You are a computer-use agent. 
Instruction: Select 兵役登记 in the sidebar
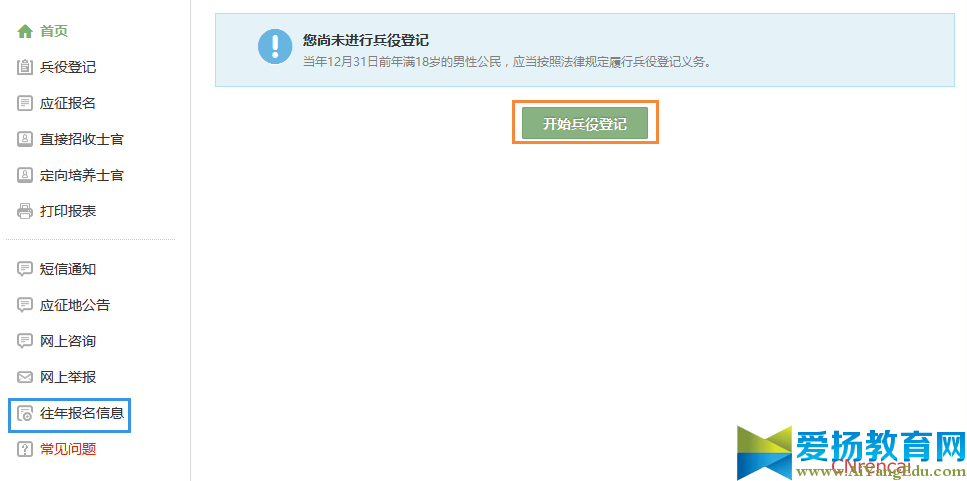coord(68,67)
